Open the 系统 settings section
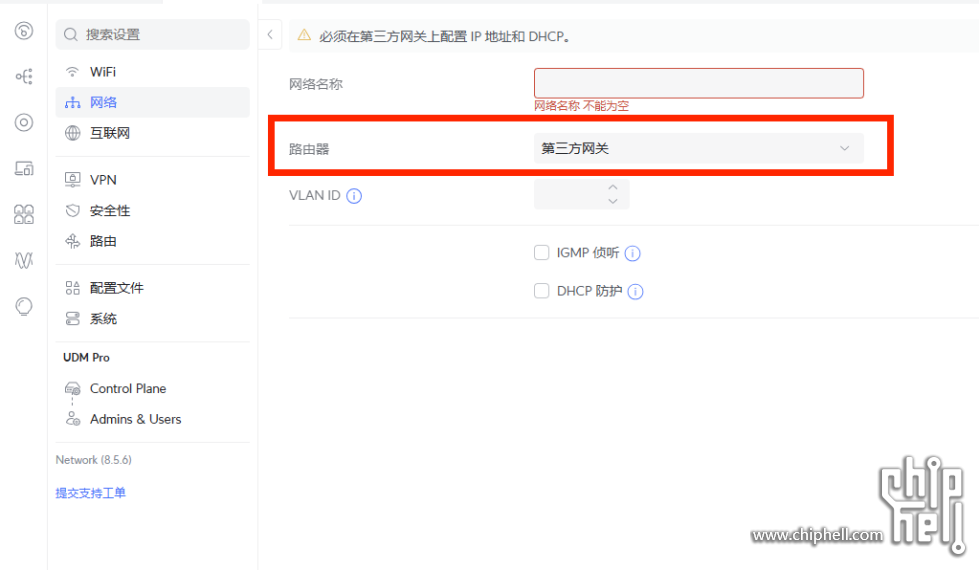979x570 pixels. click(x=152, y=318)
